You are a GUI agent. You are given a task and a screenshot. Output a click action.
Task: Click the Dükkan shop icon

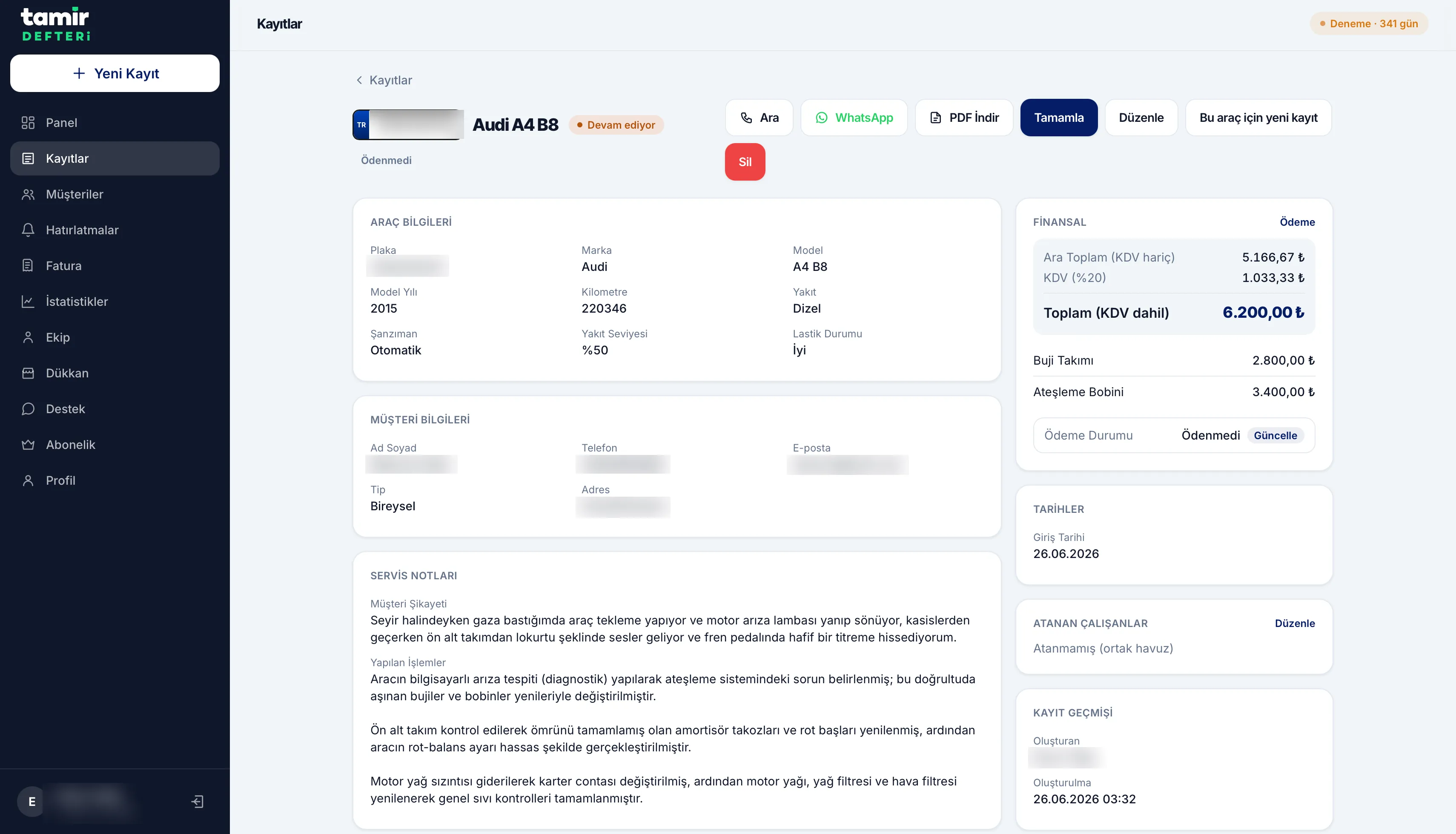28,373
